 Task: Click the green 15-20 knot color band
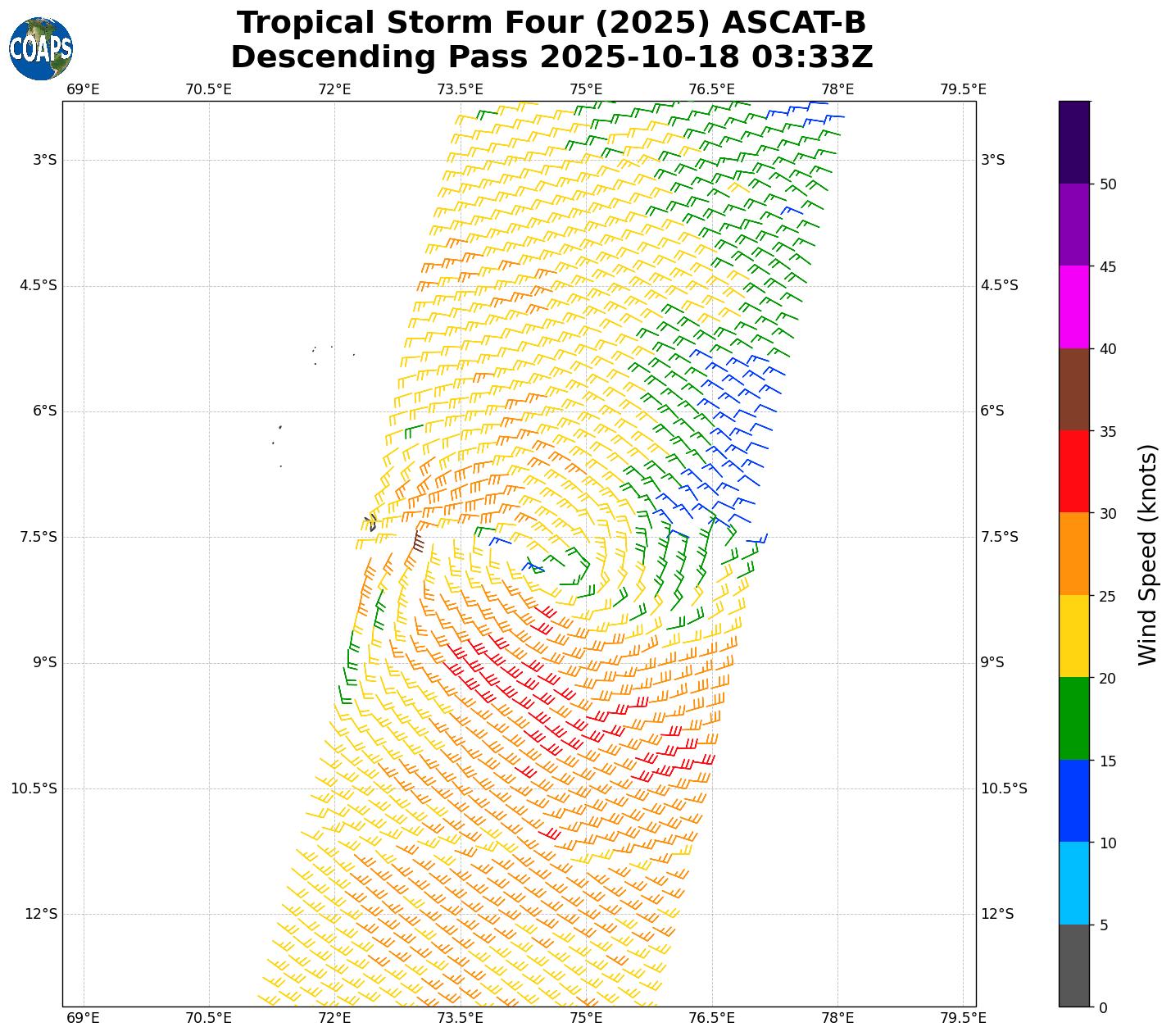[x=1073, y=718]
